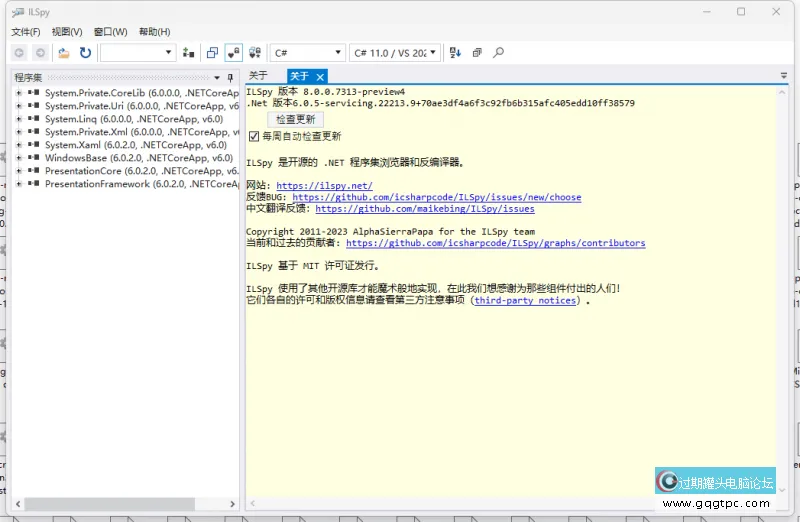Open the document tab list dropdown arrow

click(784, 76)
